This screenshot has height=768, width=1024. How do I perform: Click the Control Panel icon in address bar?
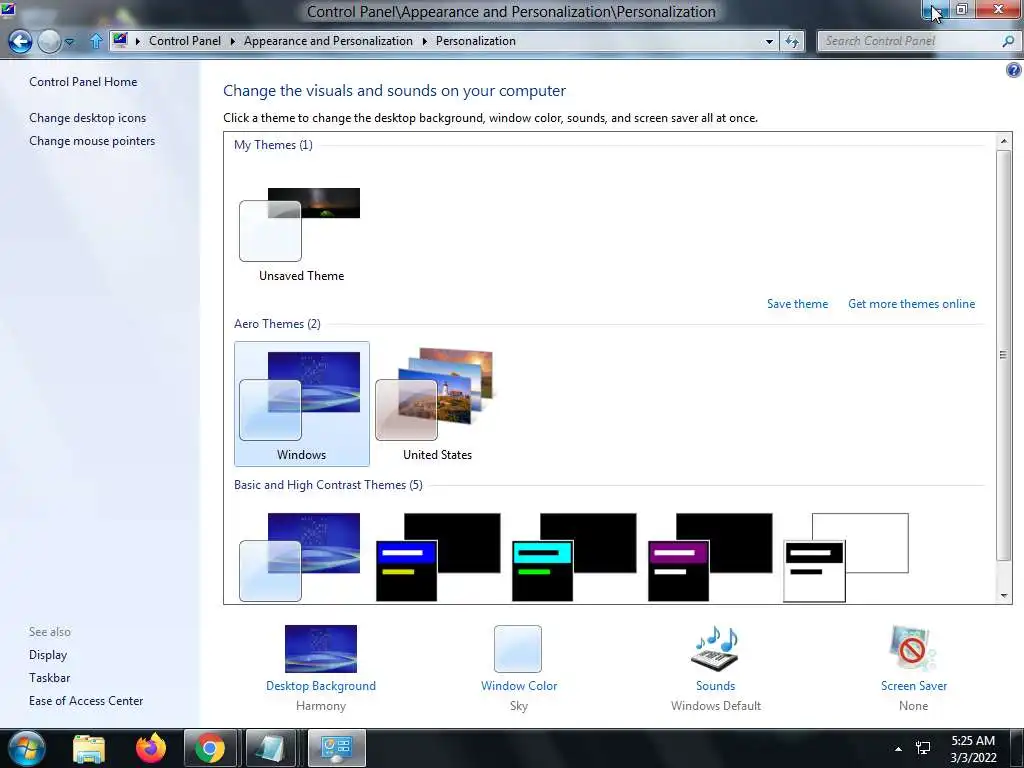click(120, 40)
